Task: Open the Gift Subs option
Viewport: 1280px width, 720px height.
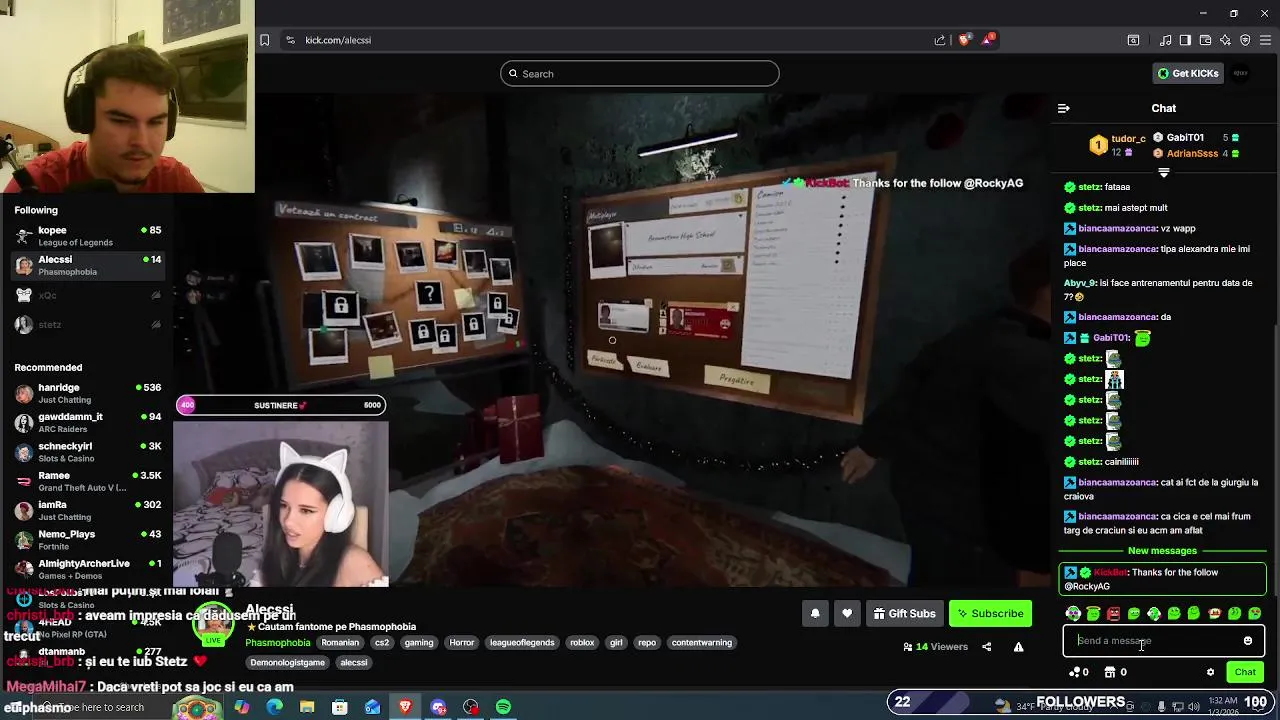Action: [x=904, y=614]
